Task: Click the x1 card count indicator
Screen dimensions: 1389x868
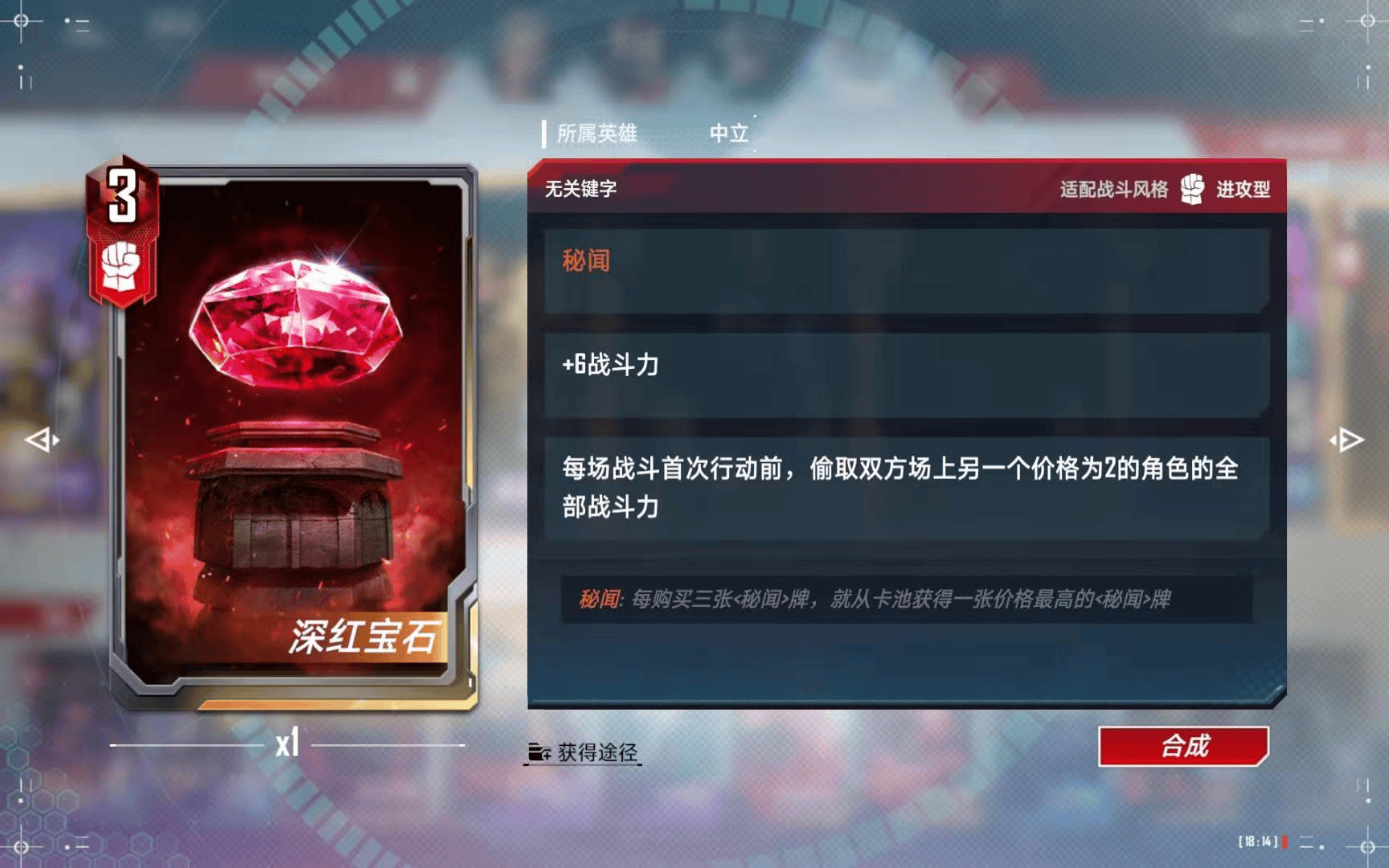Action: click(287, 743)
